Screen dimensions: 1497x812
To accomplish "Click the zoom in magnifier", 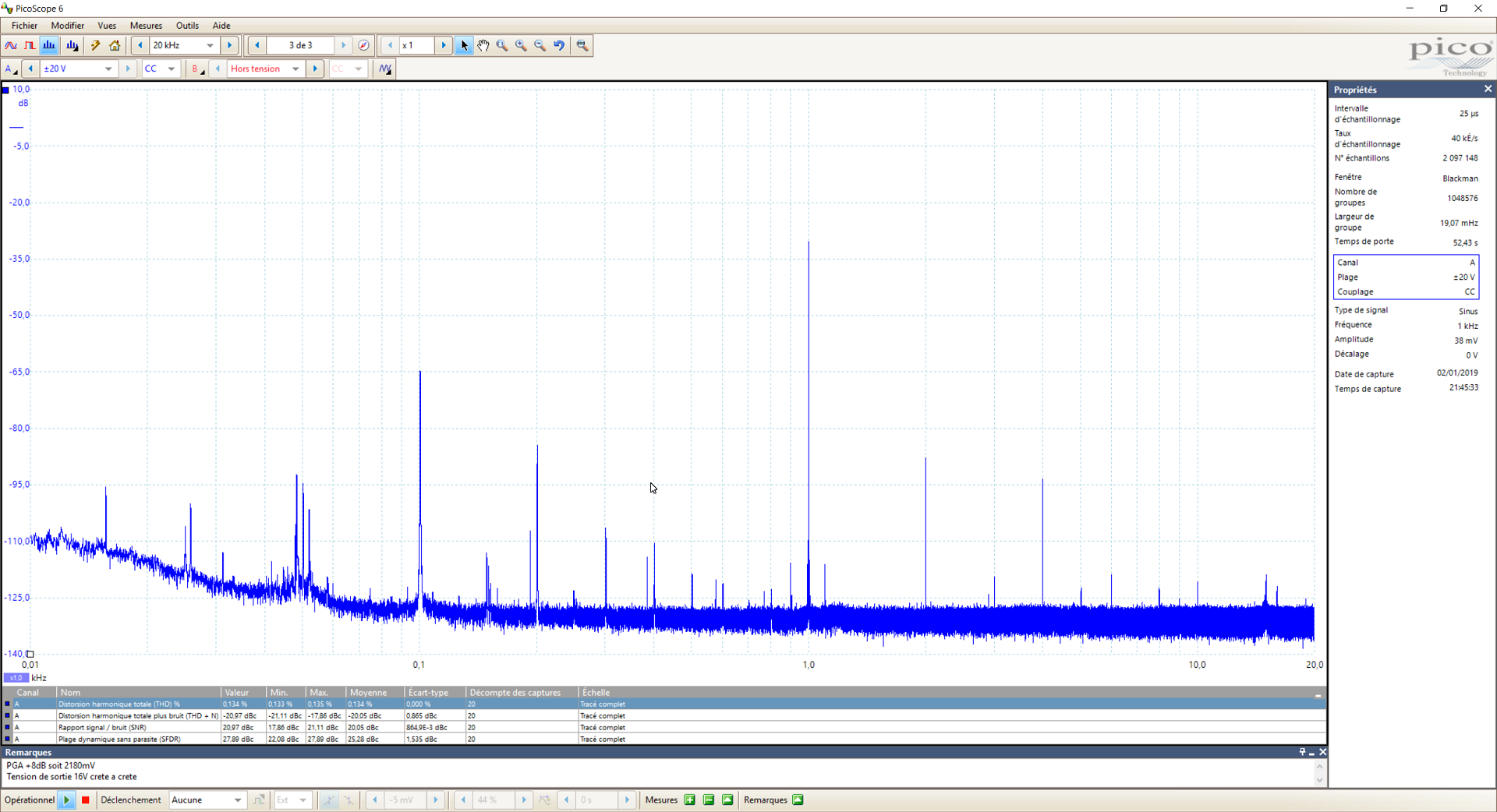I will pos(521,45).
